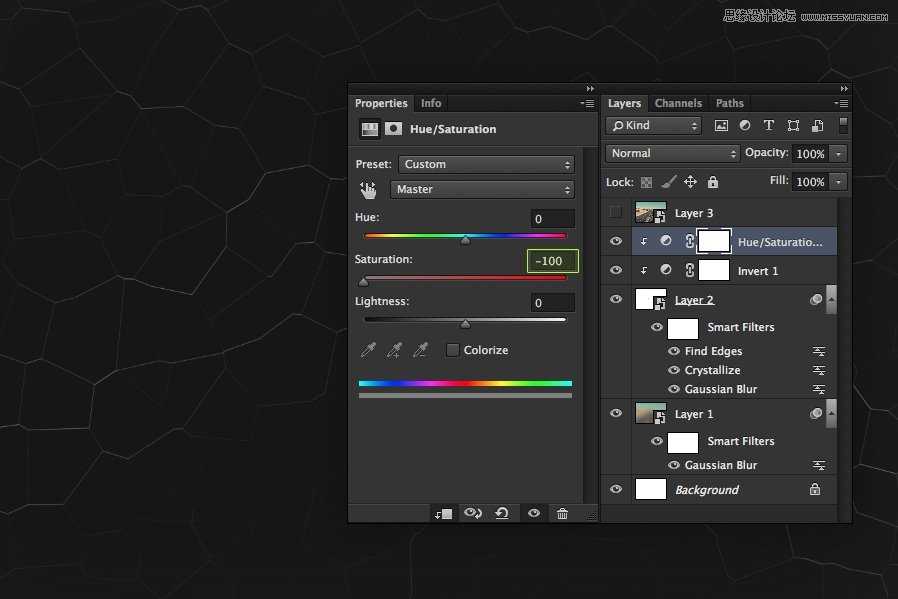
Task: Switch to the Channels tab
Action: (x=678, y=103)
